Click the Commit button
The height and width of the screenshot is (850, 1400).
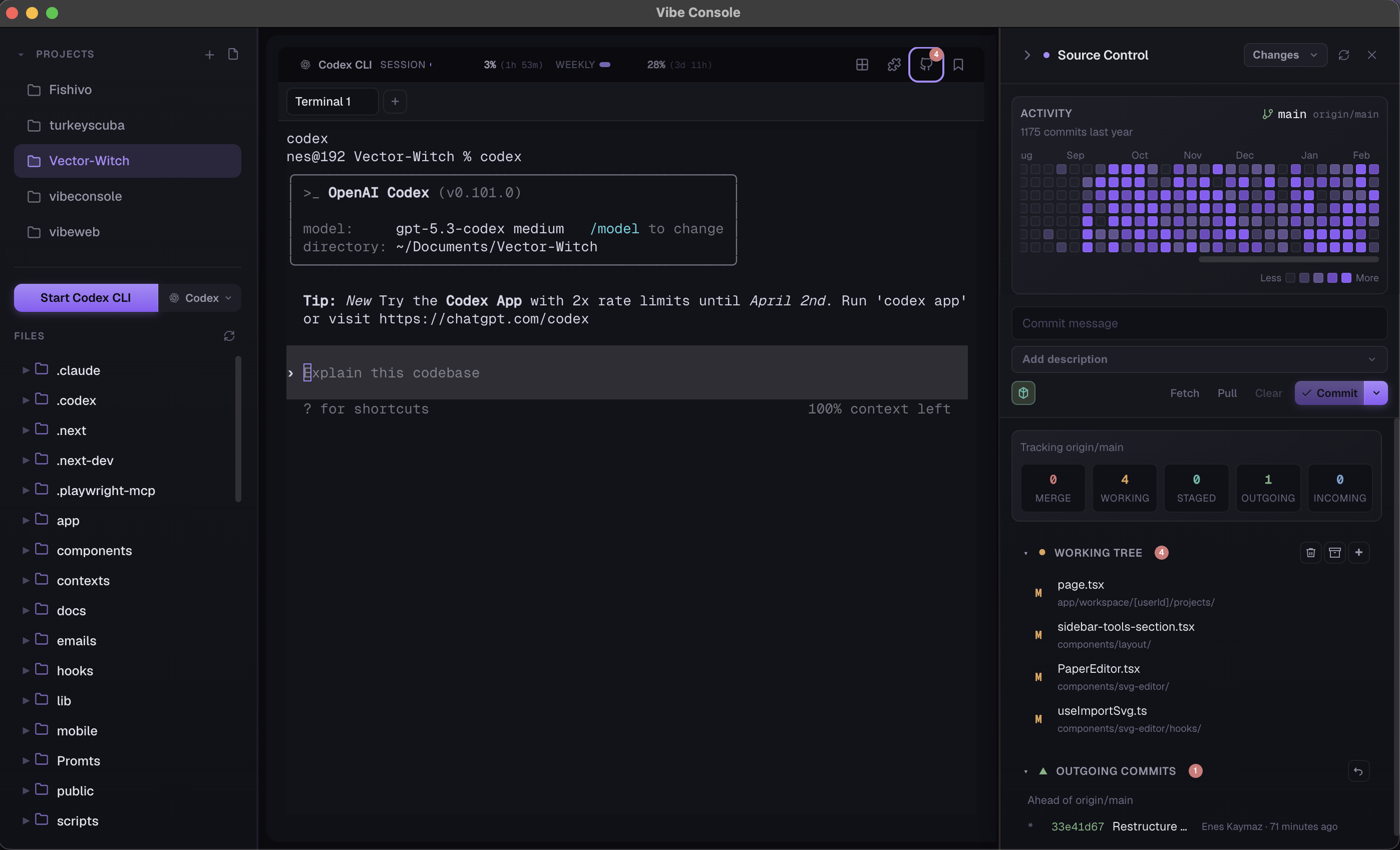click(1329, 393)
